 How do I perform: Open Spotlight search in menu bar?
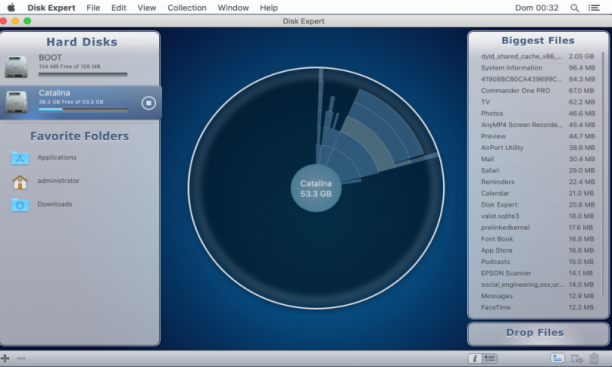(x=575, y=8)
